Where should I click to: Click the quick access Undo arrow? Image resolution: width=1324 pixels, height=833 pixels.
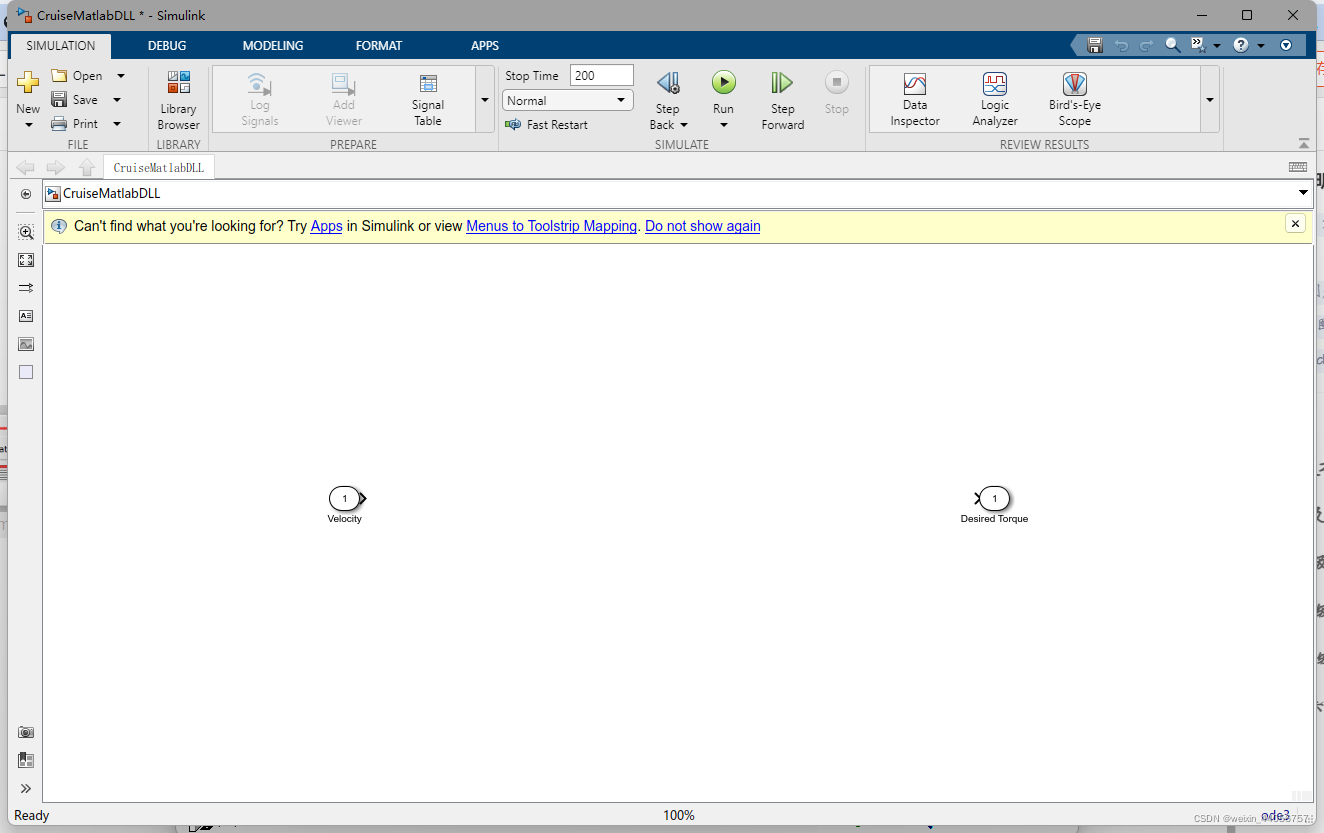[1121, 45]
